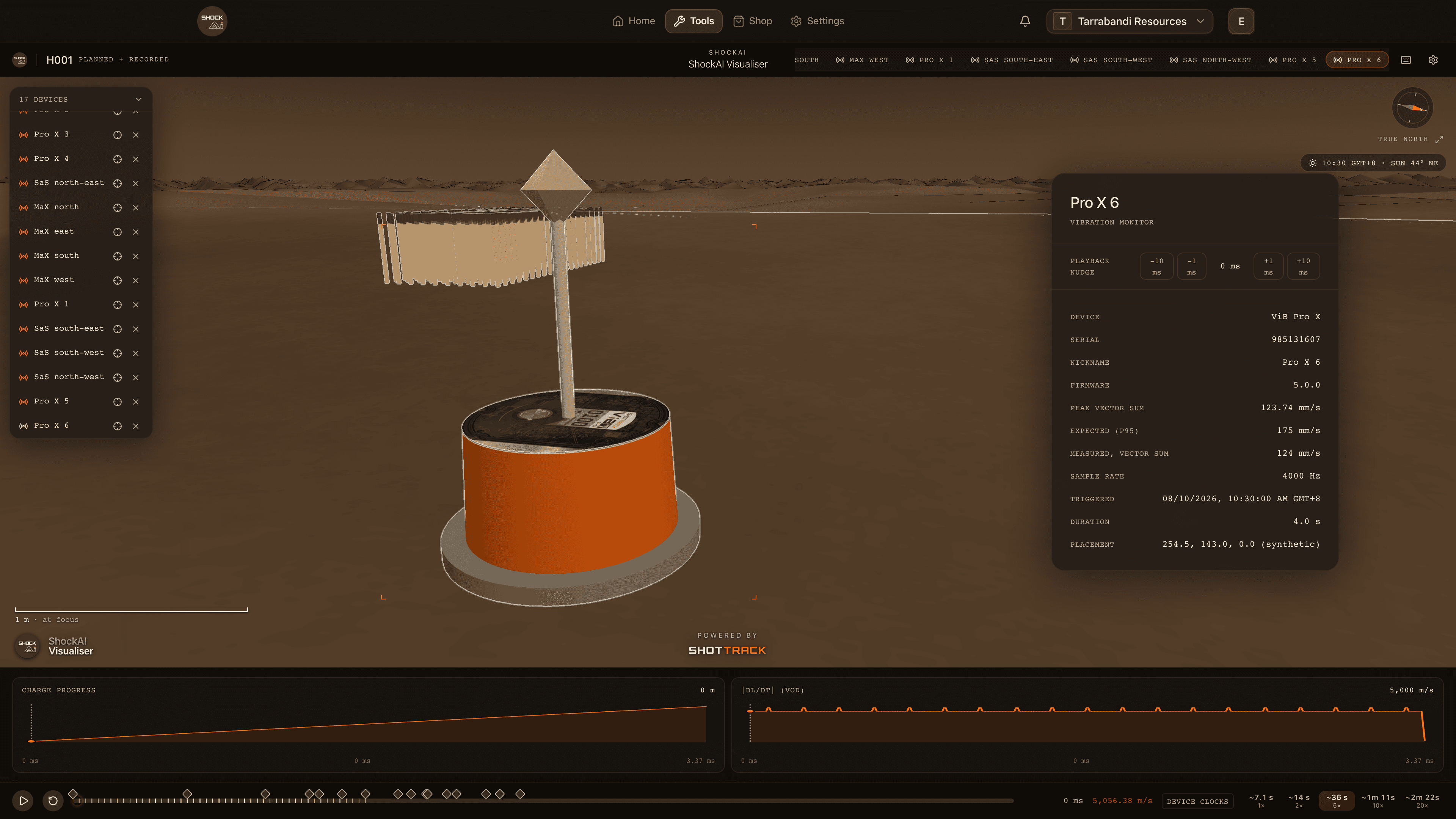
Task: Focus the camera on SaS north-east
Action: point(118,183)
